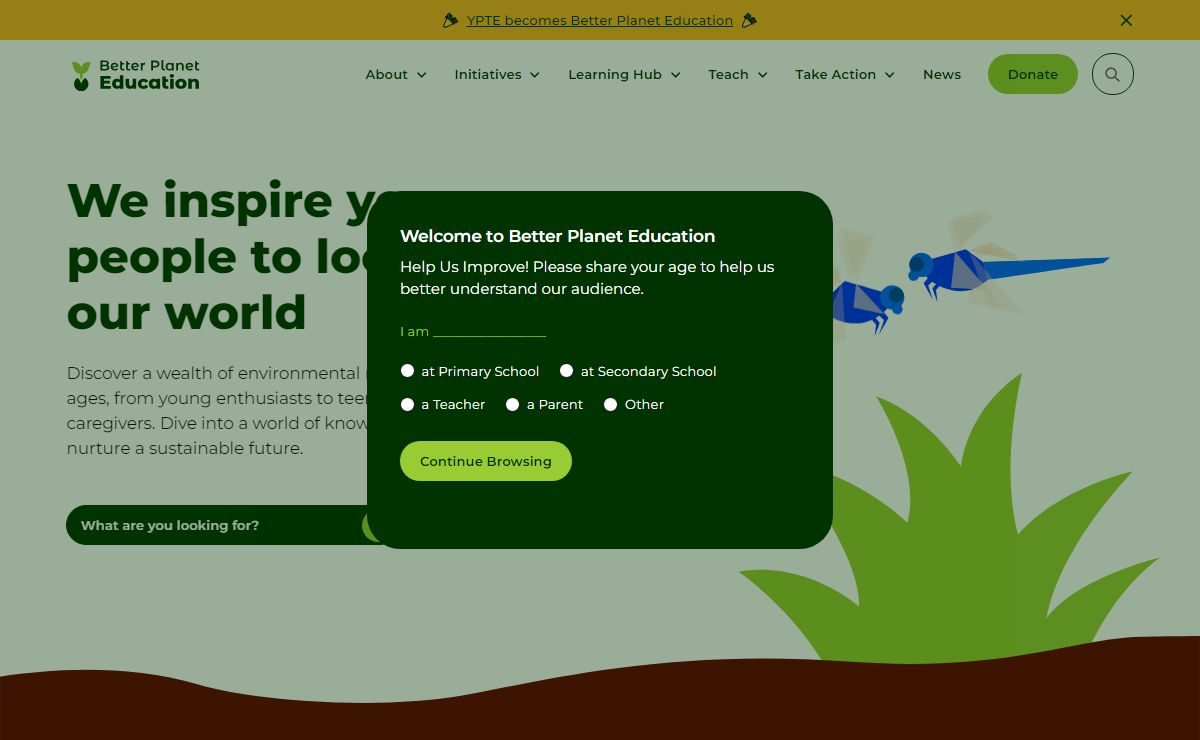Expand the About dropdown chevron
Image resolution: width=1200 pixels, height=740 pixels.
pyautogui.click(x=421, y=75)
